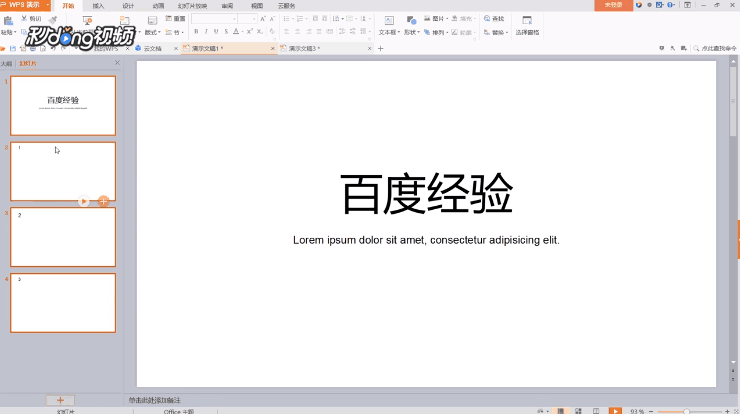Viewport: 740px width, 414px height.
Task: Switch to the 设计 ribbon tab
Action: (128, 6)
